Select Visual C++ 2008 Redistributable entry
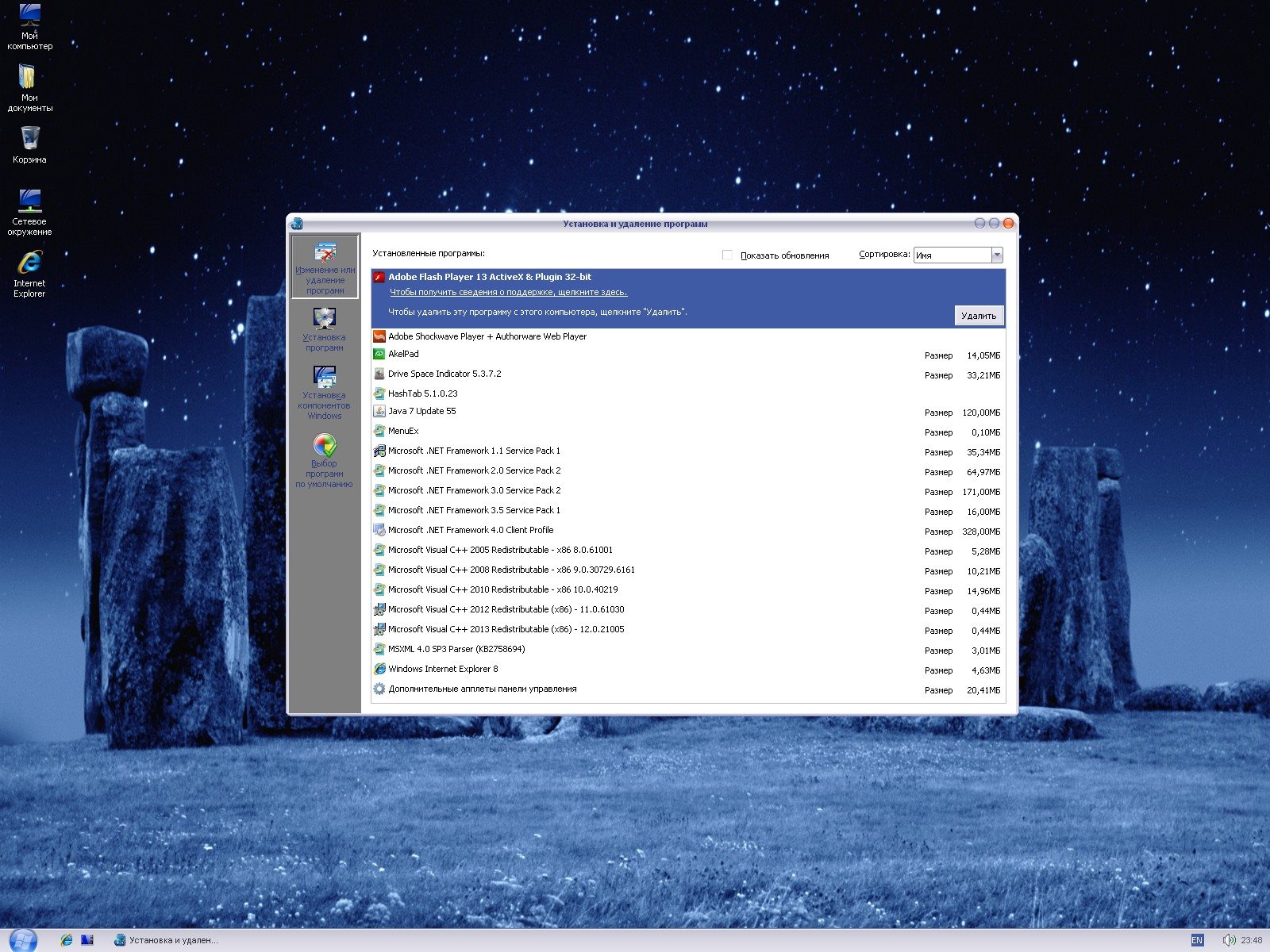This screenshot has width=1270, height=952. click(x=688, y=570)
